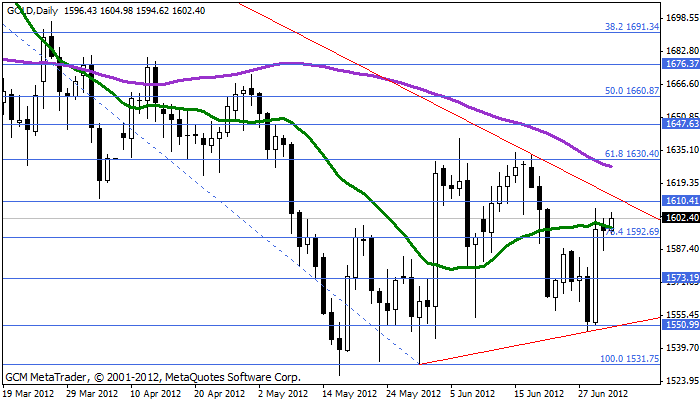Select the 100.0 Fibonacci label 1531.75

tap(627, 358)
